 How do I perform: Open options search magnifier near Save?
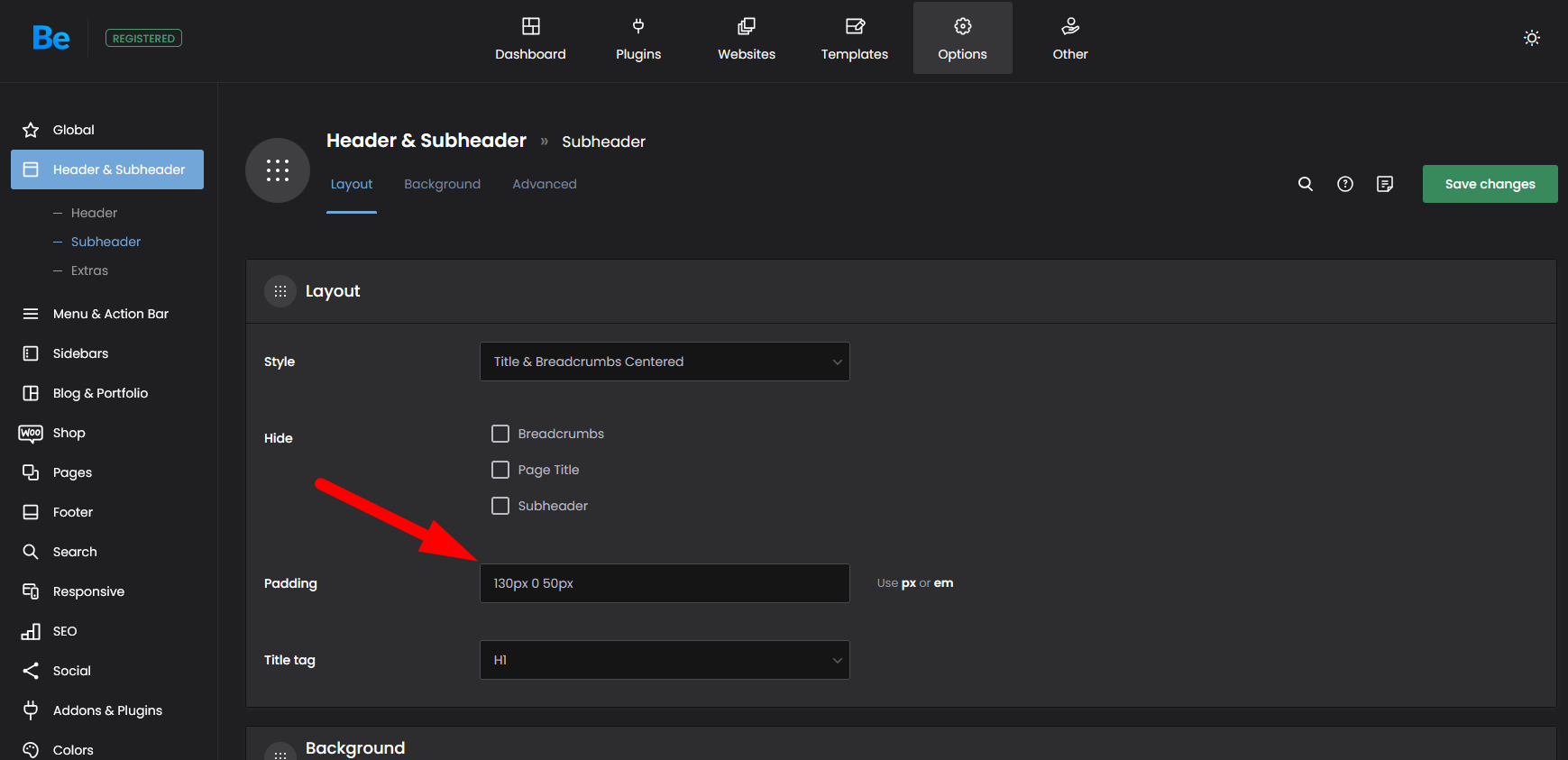click(x=1306, y=184)
